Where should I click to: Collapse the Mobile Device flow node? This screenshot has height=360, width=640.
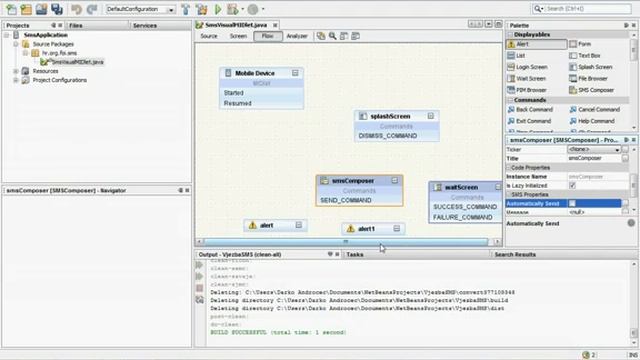pos(295,73)
